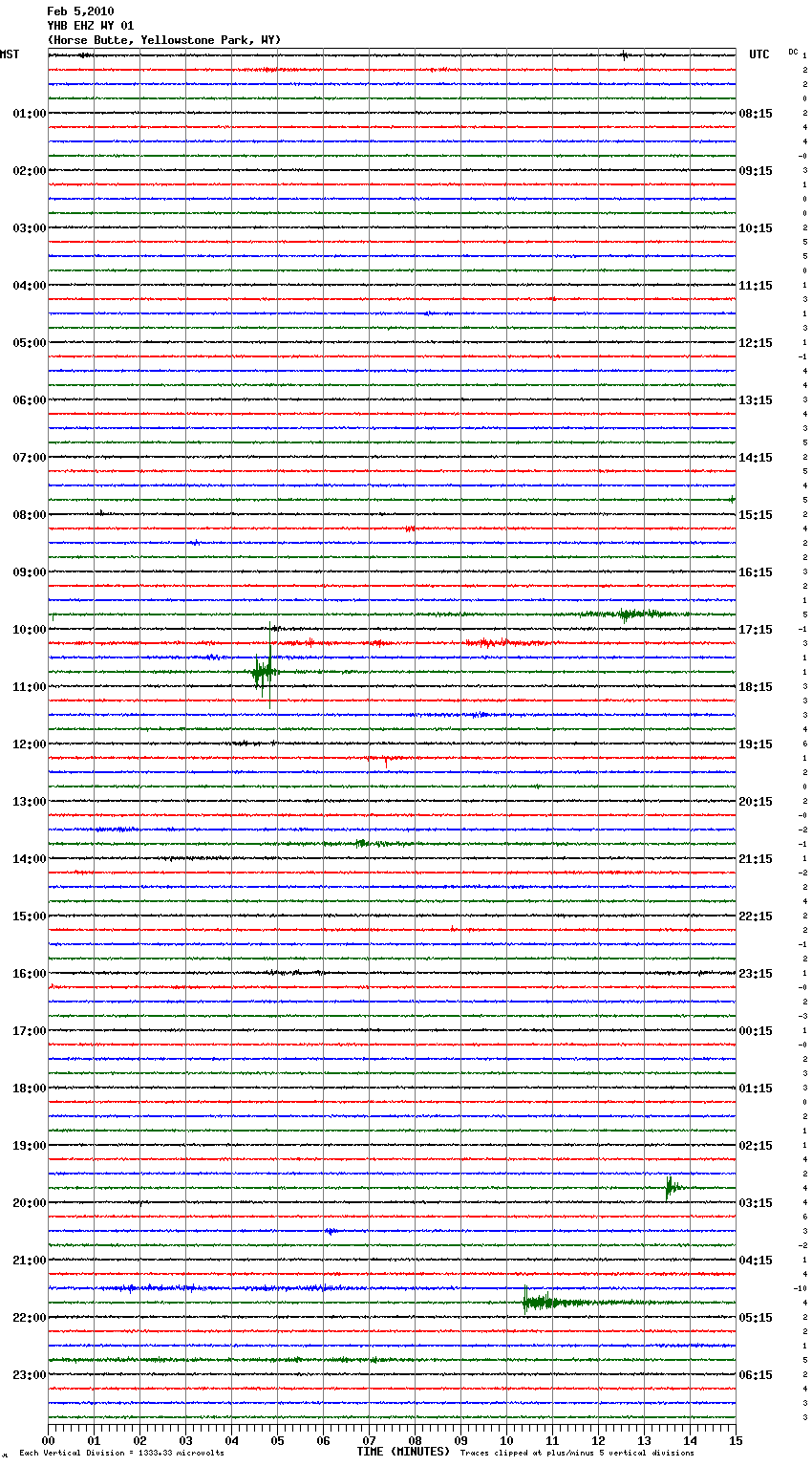
Task: Click the MST '23:00' row label
Action: click(x=30, y=1375)
